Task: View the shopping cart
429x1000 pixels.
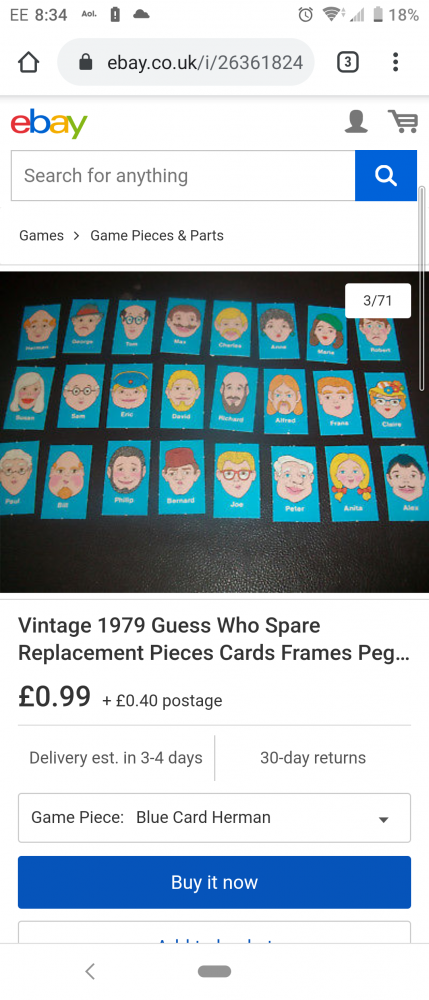Action: (x=403, y=122)
